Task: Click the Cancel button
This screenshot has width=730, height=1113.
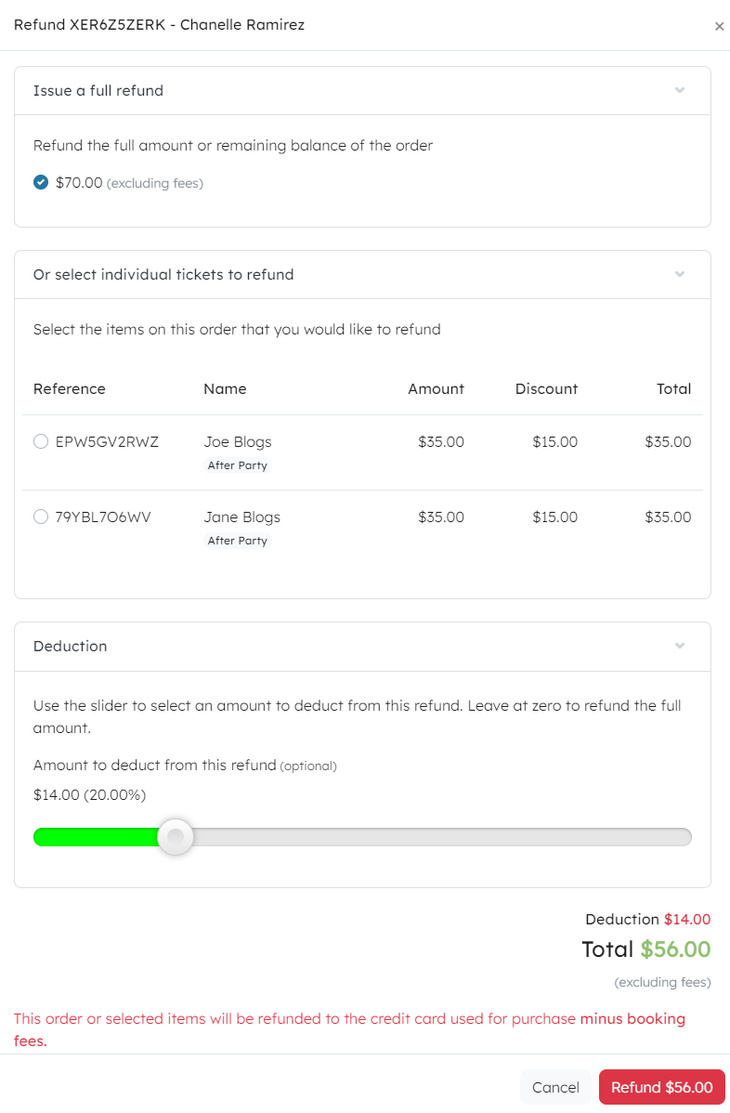Action: (555, 1087)
